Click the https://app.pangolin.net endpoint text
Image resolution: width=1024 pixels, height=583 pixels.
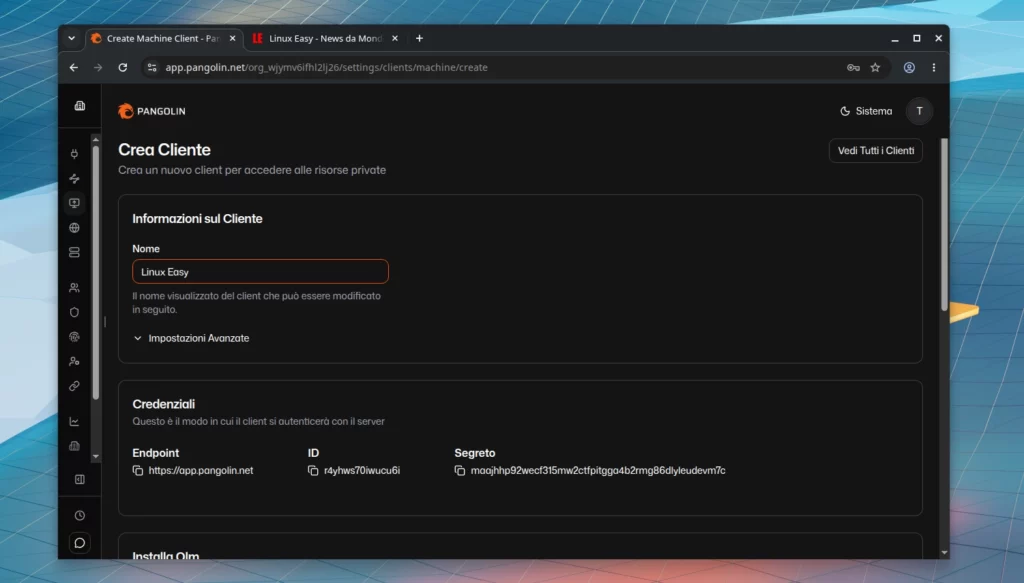click(200, 470)
